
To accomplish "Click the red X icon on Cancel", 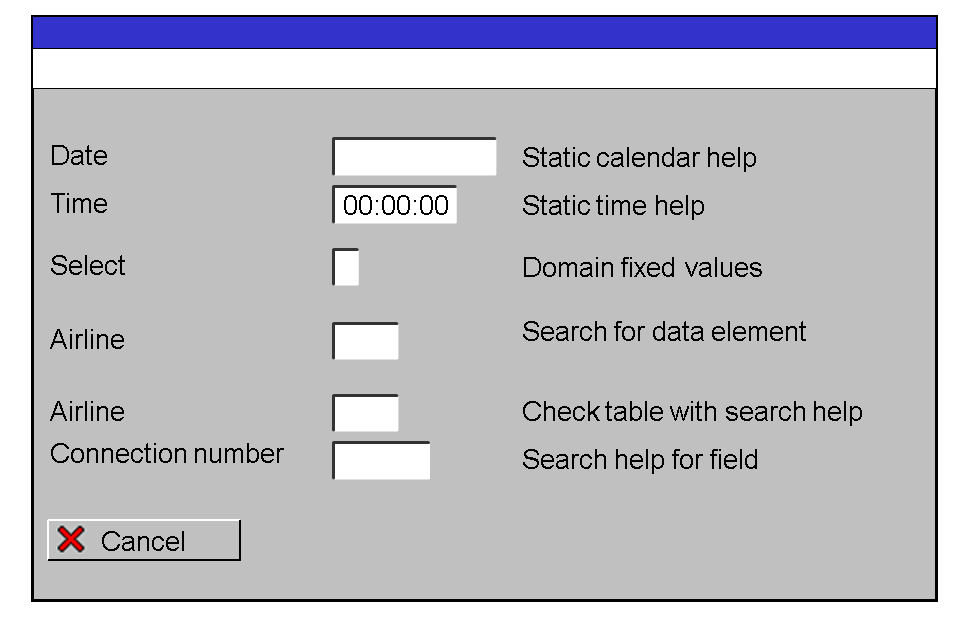I will [x=71, y=541].
